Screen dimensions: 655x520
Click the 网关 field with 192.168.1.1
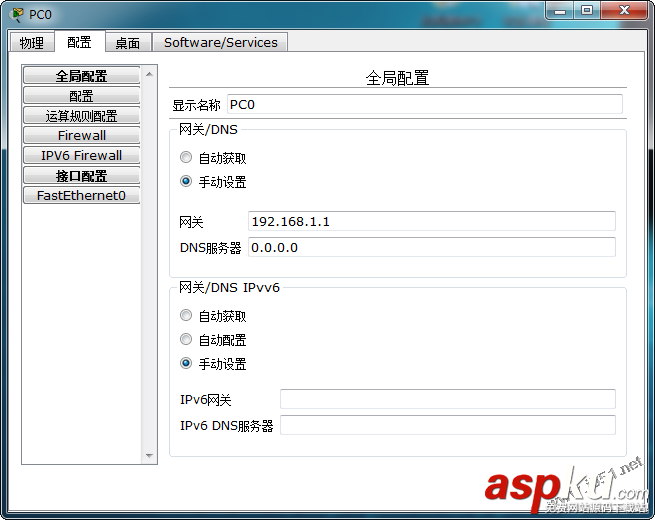[432, 221]
